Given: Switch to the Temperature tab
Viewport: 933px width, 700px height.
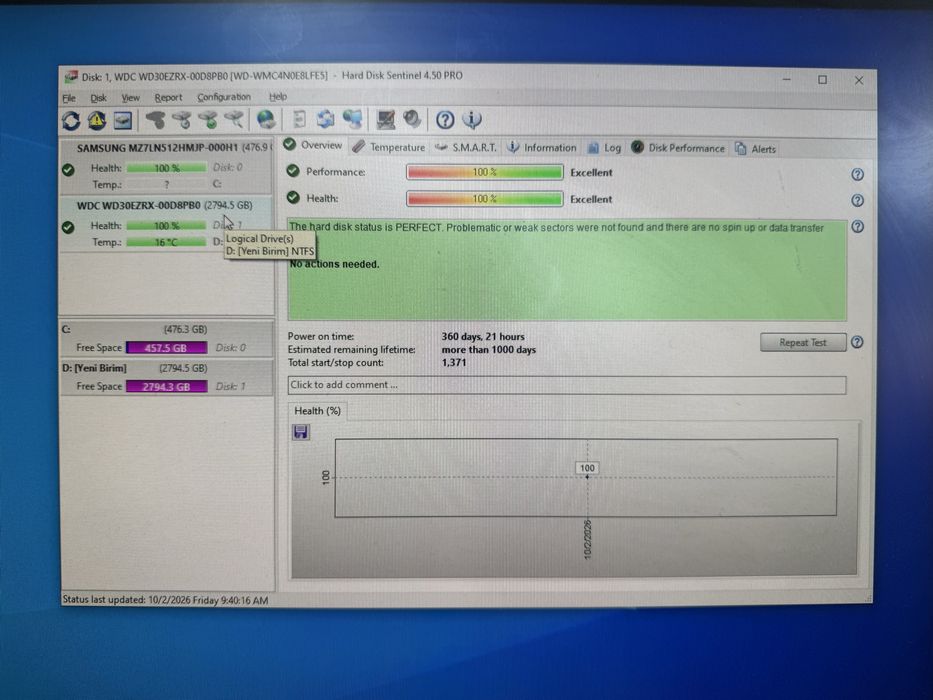Looking at the screenshot, I should point(389,147).
